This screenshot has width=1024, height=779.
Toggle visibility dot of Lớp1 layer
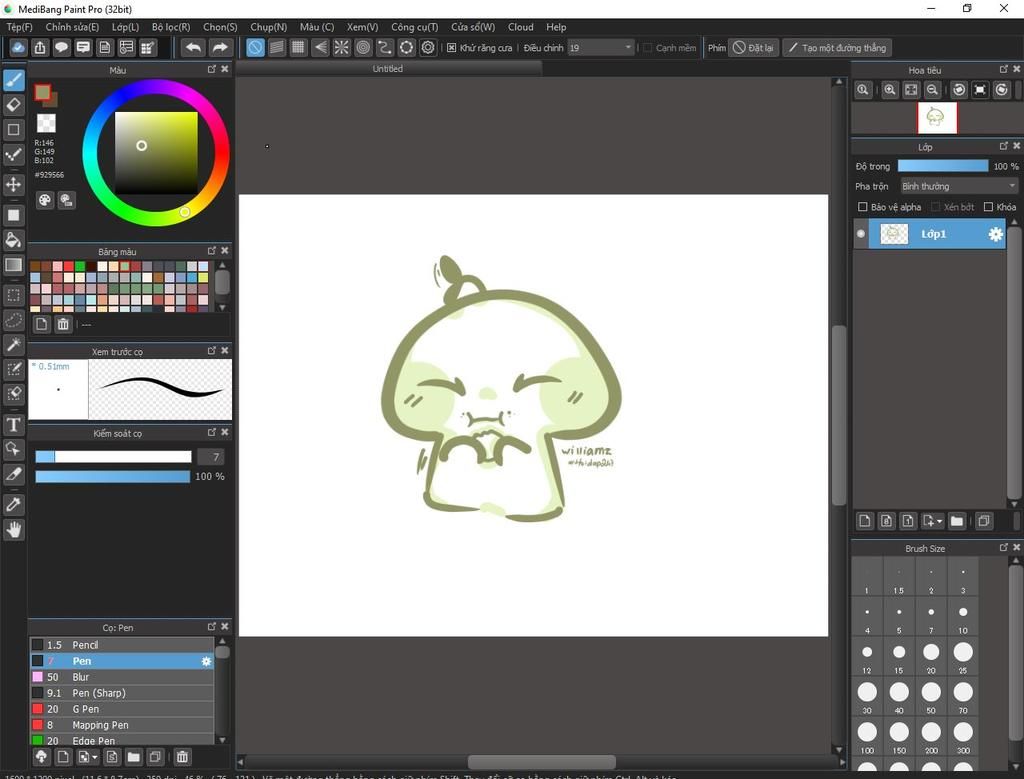pyautogui.click(x=861, y=234)
